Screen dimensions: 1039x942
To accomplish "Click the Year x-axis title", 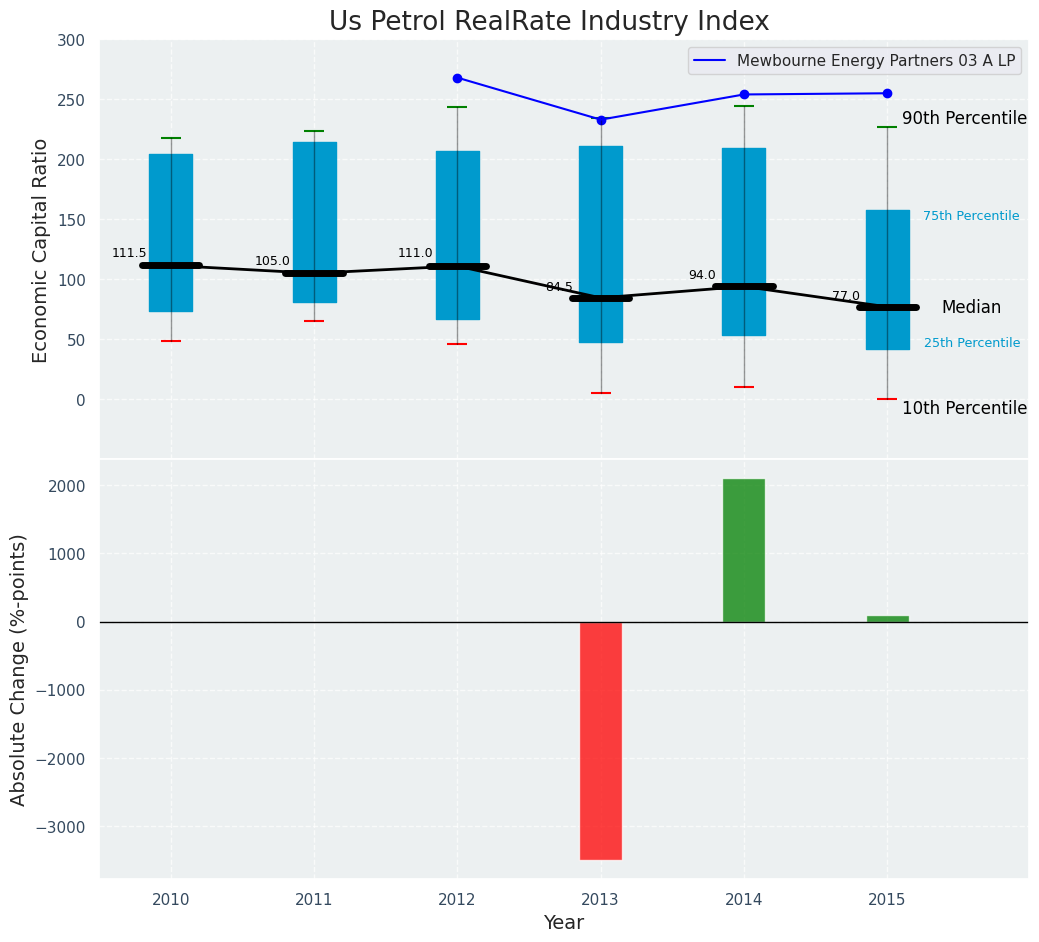I will [x=563, y=923].
